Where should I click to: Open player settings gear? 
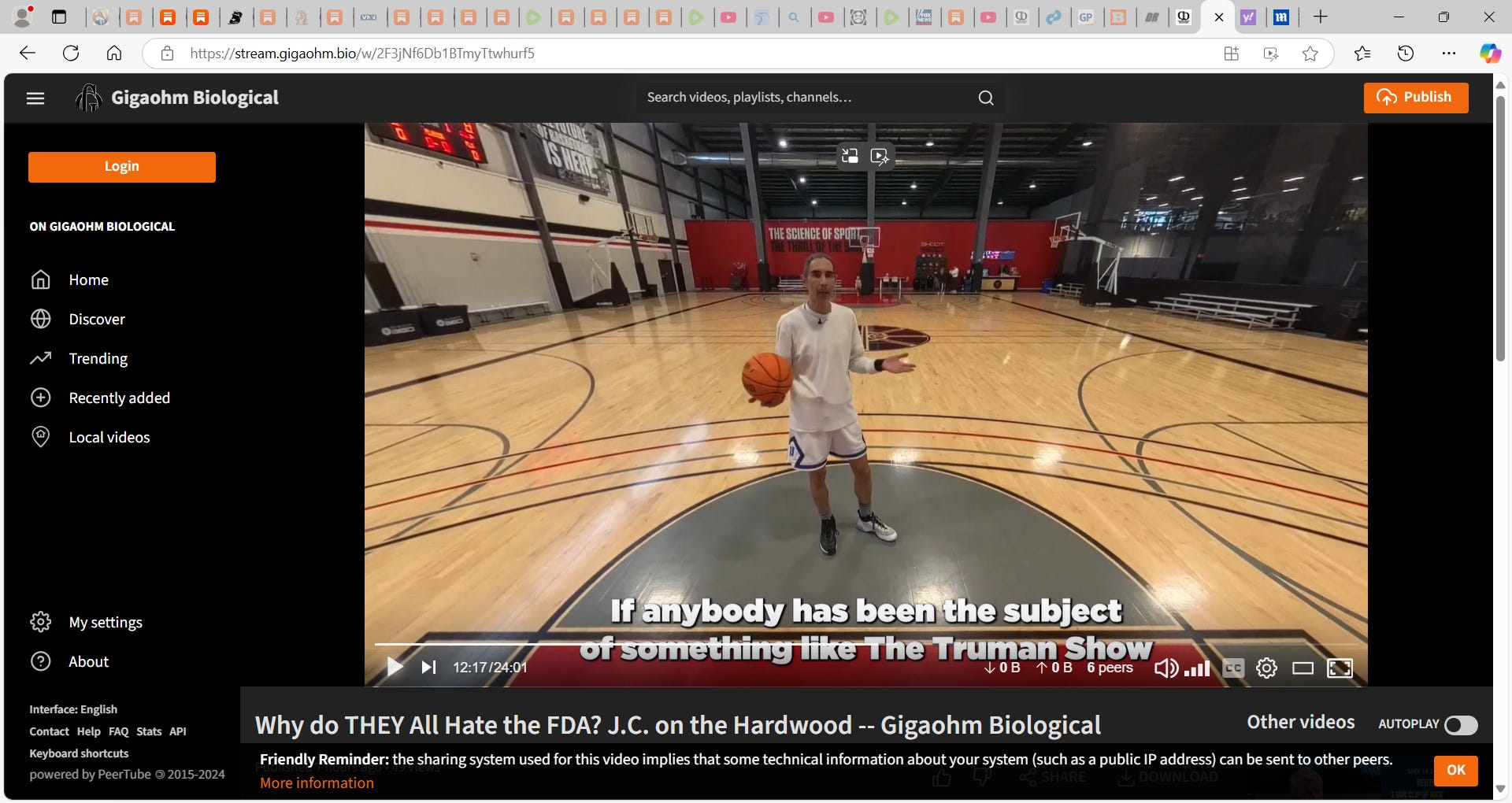(x=1266, y=668)
